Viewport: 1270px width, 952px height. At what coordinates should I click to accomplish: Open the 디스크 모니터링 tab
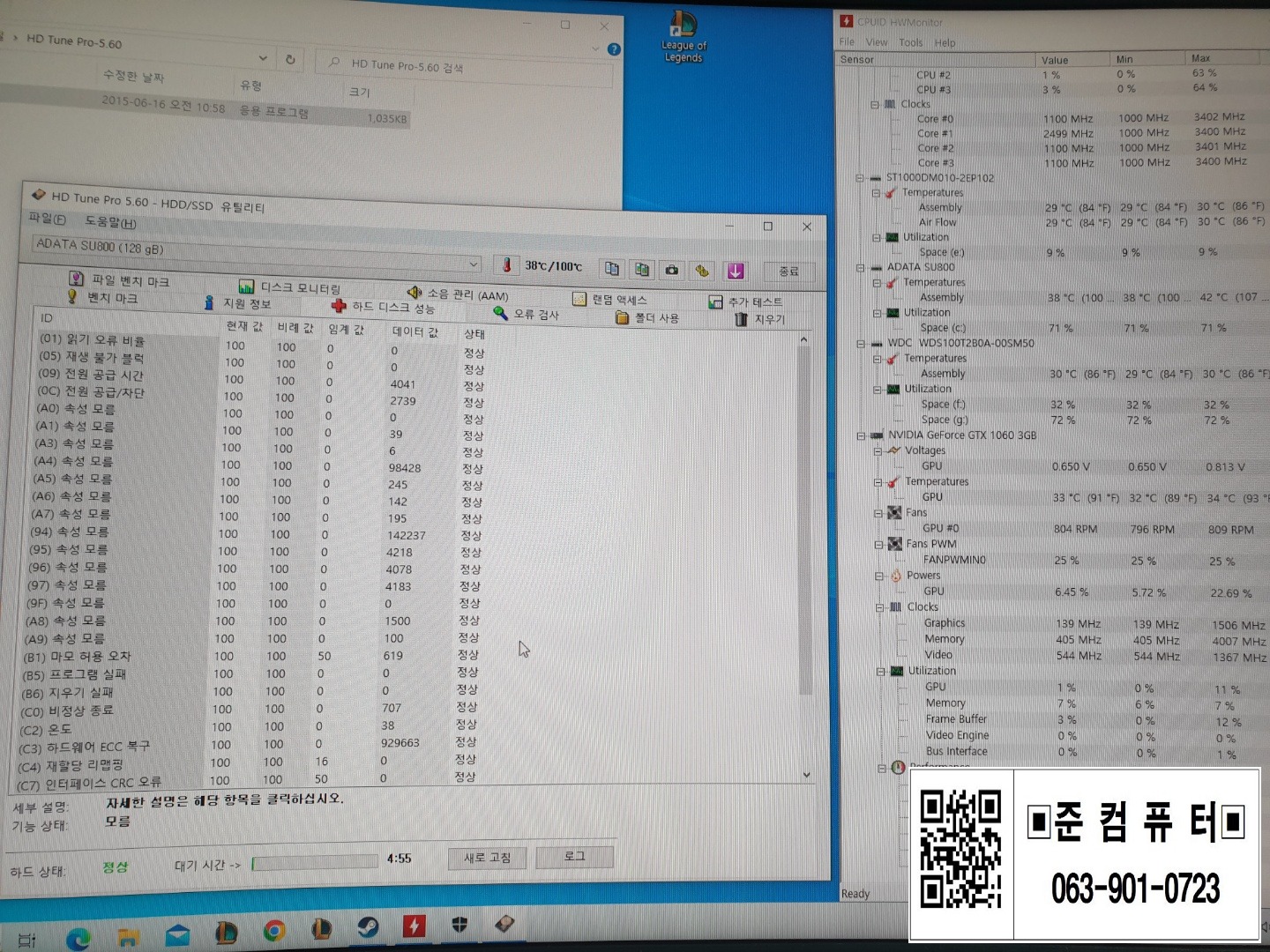289,287
